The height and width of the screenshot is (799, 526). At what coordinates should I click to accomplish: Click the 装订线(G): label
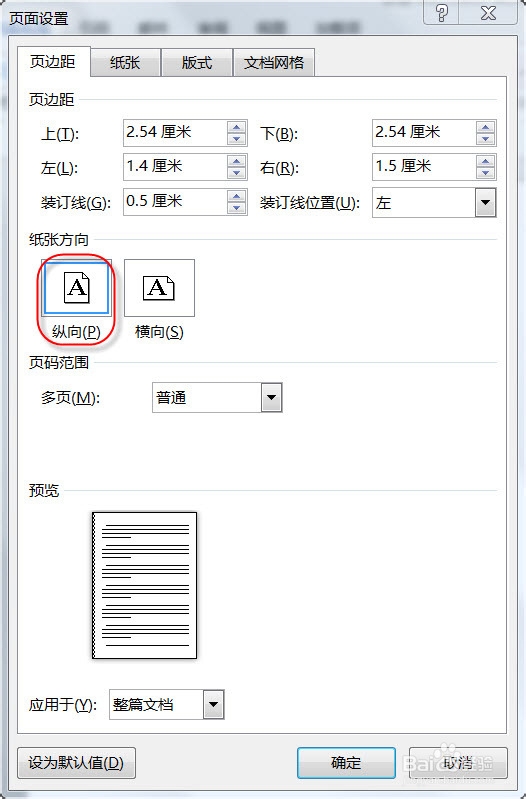click(76, 203)
